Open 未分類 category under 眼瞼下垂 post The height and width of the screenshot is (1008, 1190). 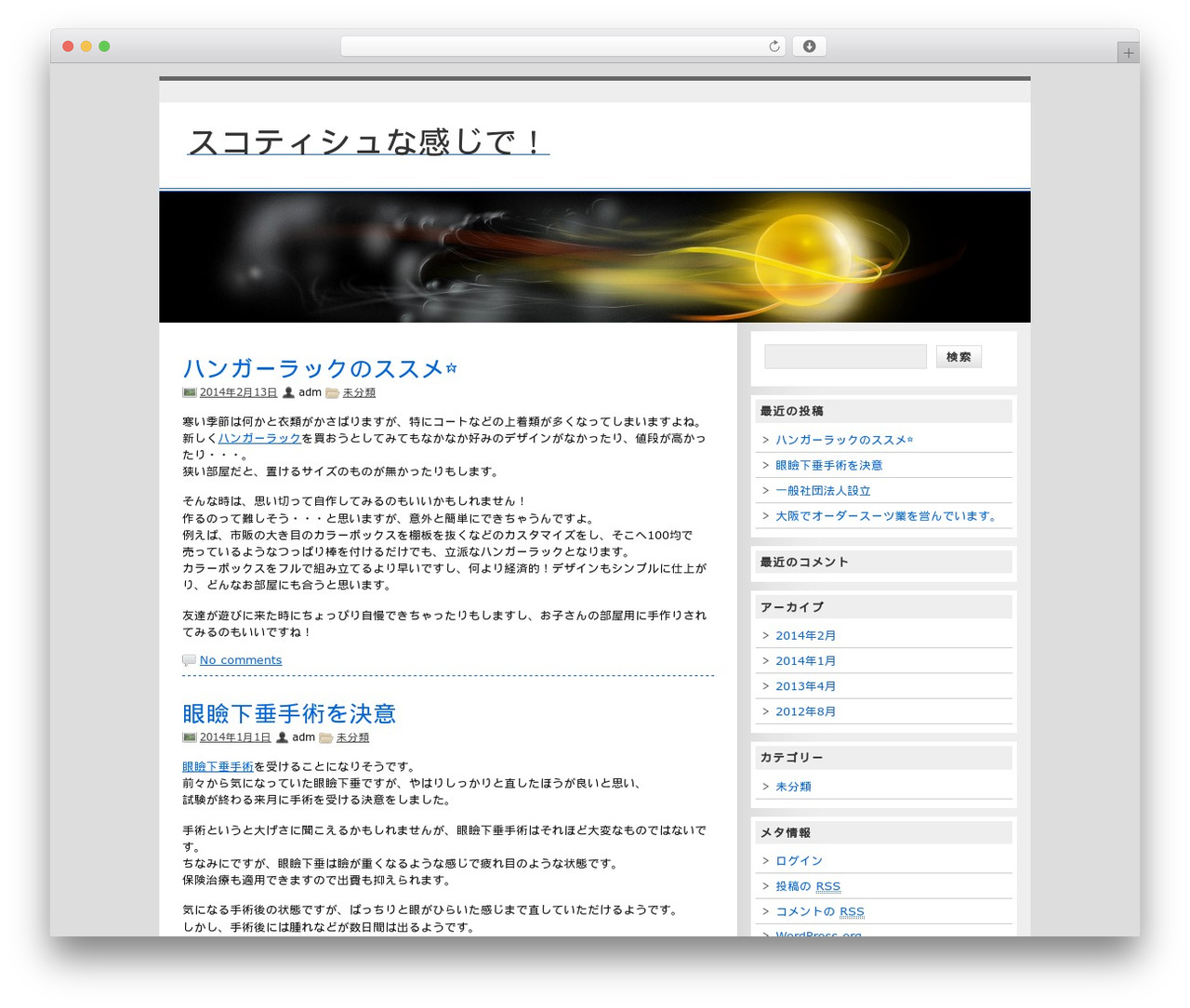(x=352, y=737)
